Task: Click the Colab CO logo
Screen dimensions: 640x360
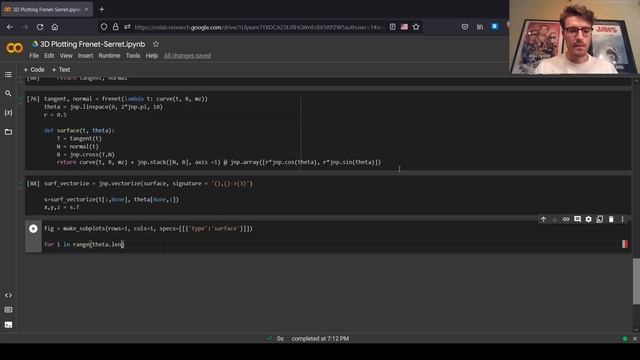Action: pyautogui.click(x=14, y=48)
